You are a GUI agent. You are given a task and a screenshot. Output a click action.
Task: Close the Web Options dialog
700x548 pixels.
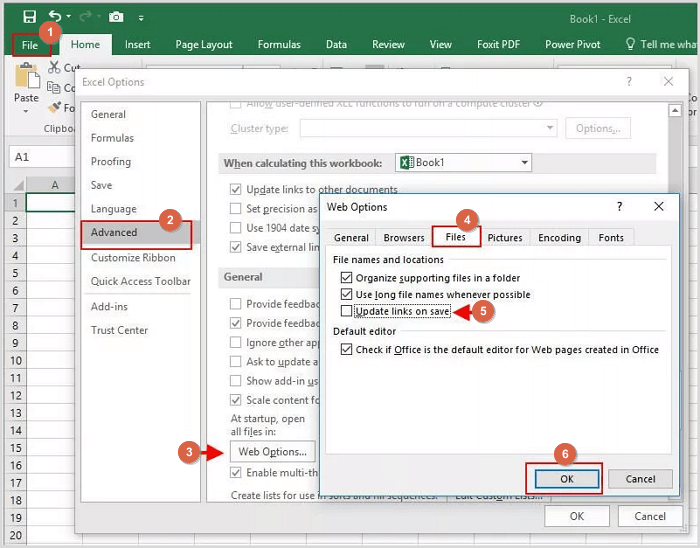click(659, 207)
